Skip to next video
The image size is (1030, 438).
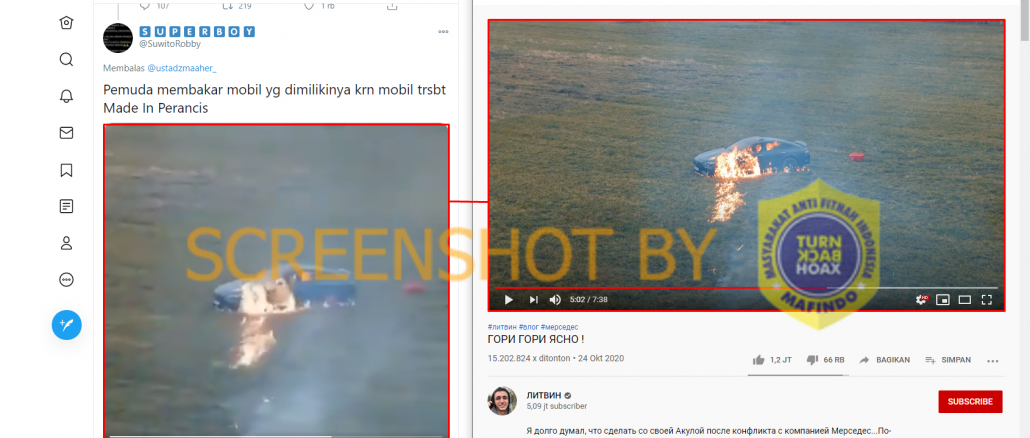point(533,300)
